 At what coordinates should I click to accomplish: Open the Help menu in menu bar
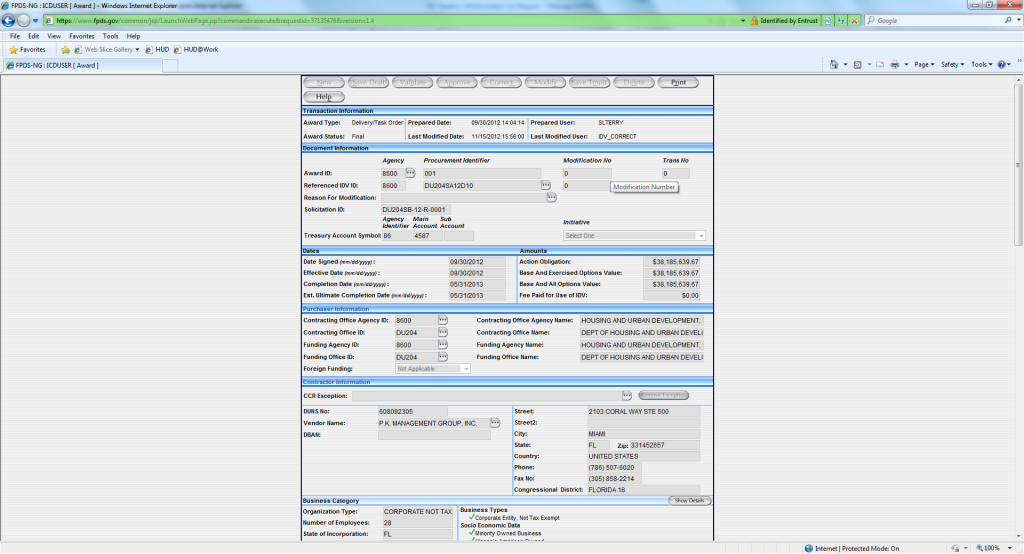point(133,37)
